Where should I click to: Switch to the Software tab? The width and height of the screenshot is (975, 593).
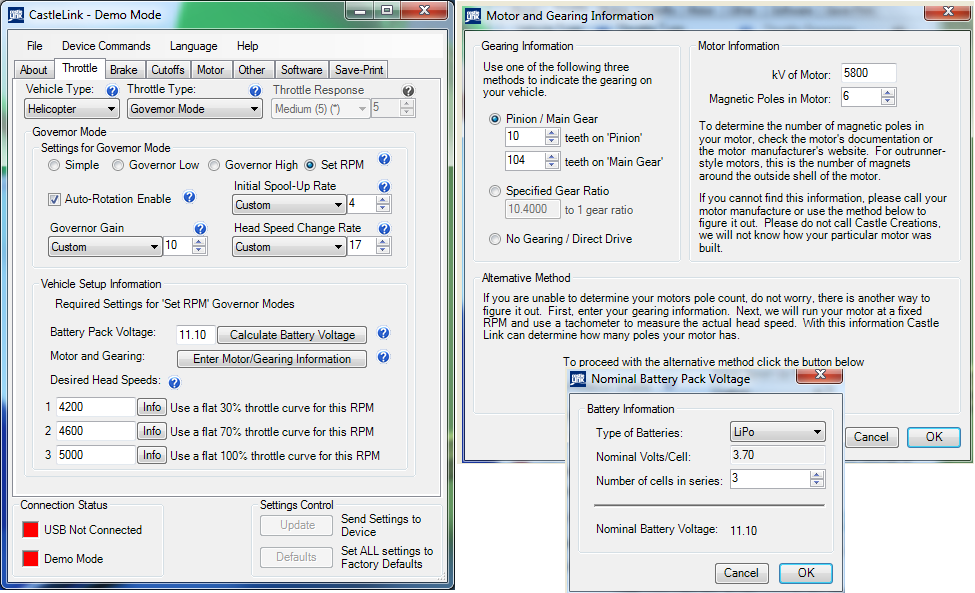pyautogui.click(x=302, y=70)
